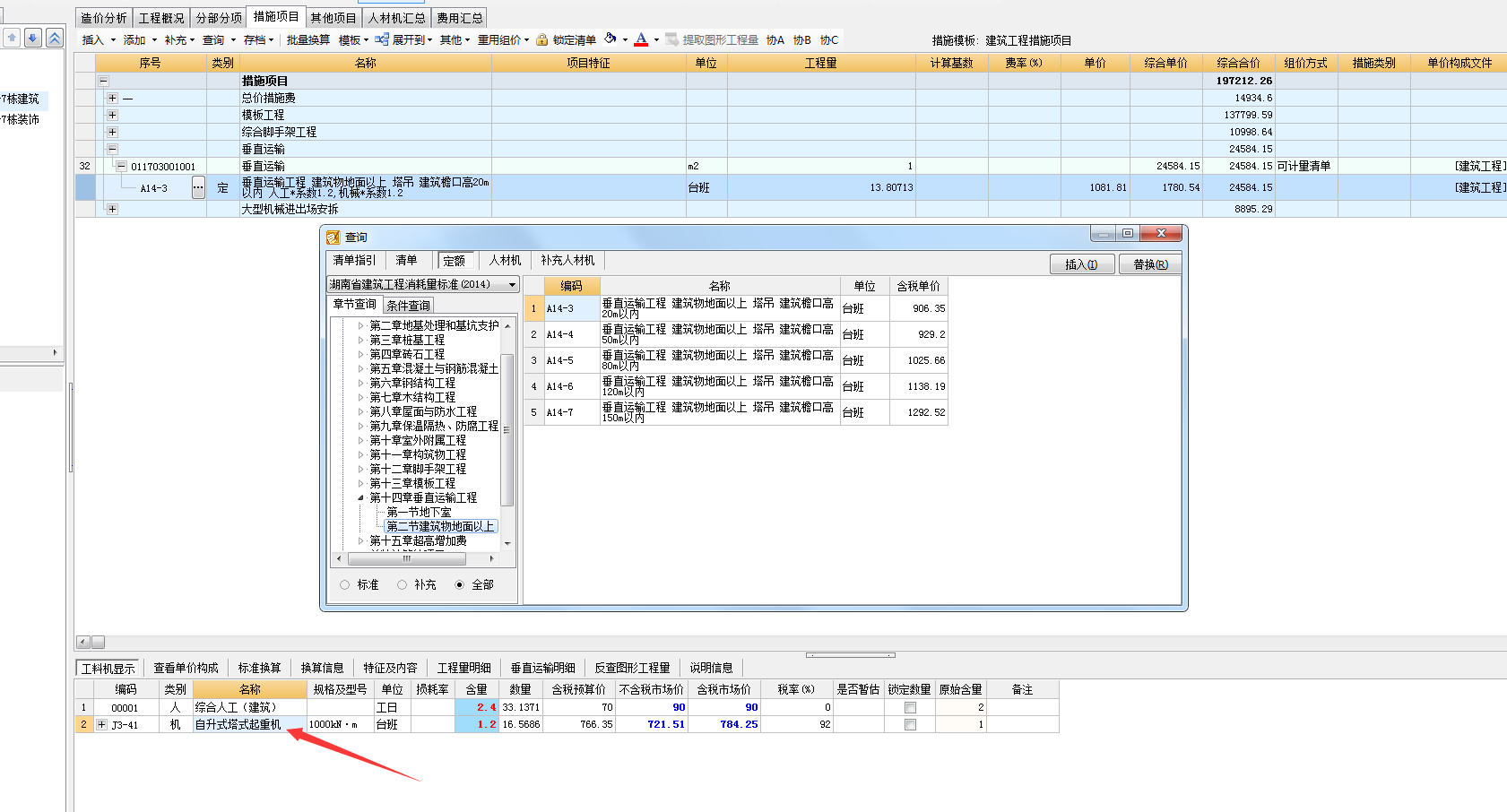
Task: Click the 查询 dialog title icon
Action: click(x=333, y=237)
